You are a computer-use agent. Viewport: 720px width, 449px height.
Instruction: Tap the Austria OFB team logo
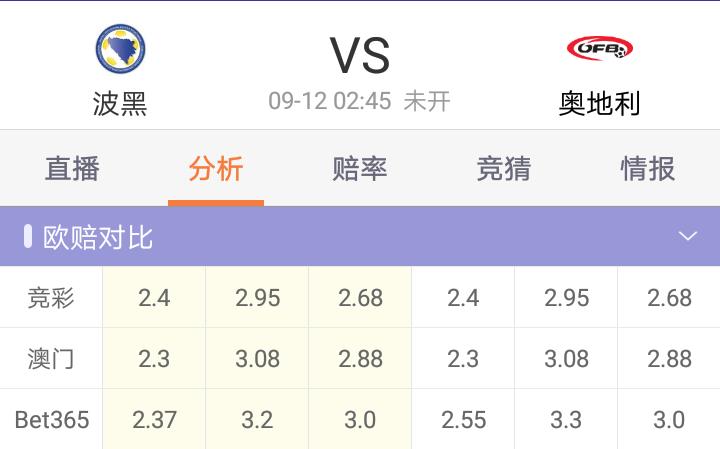tap(599, 47)
